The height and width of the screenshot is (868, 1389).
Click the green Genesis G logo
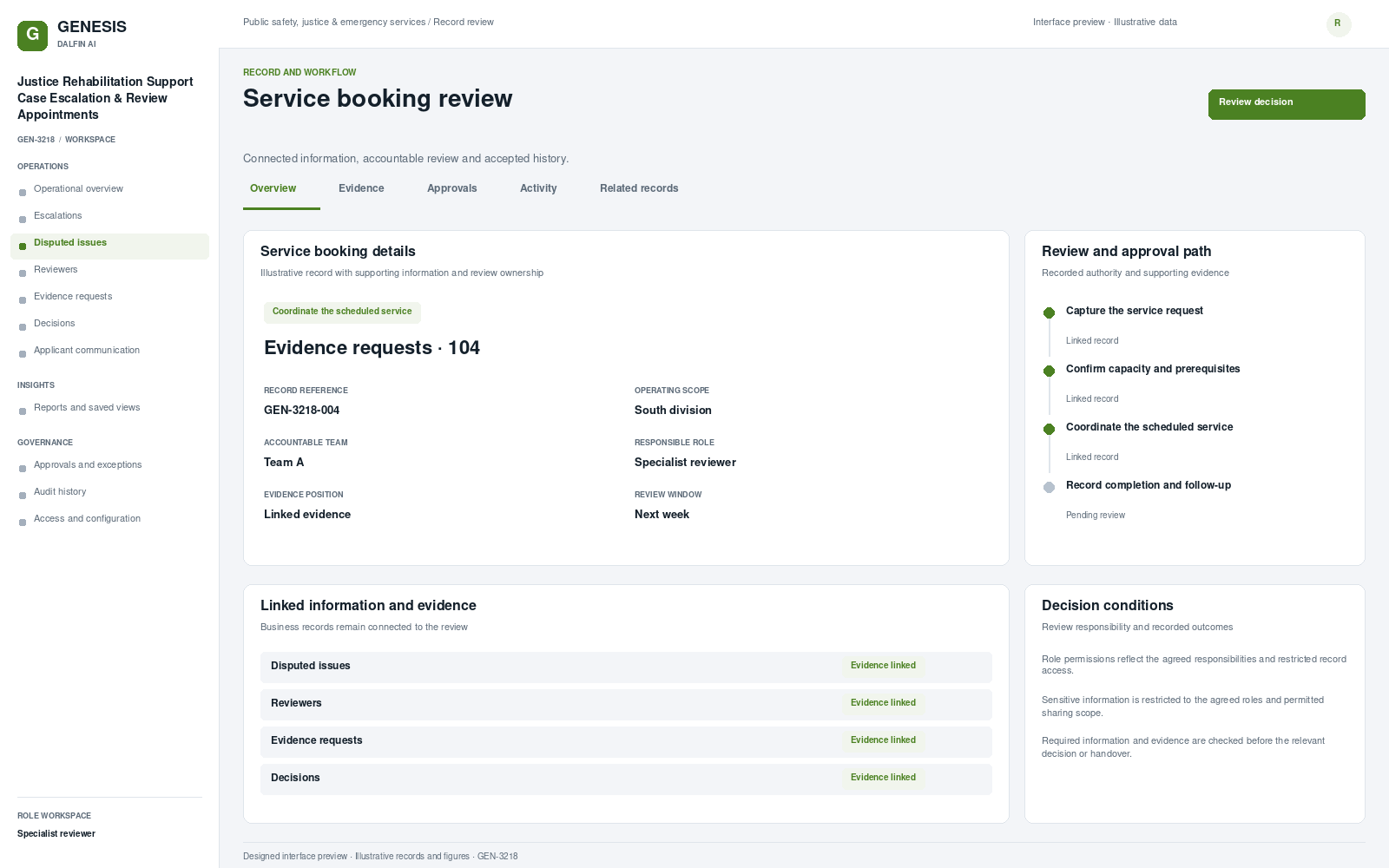(32, 36)
